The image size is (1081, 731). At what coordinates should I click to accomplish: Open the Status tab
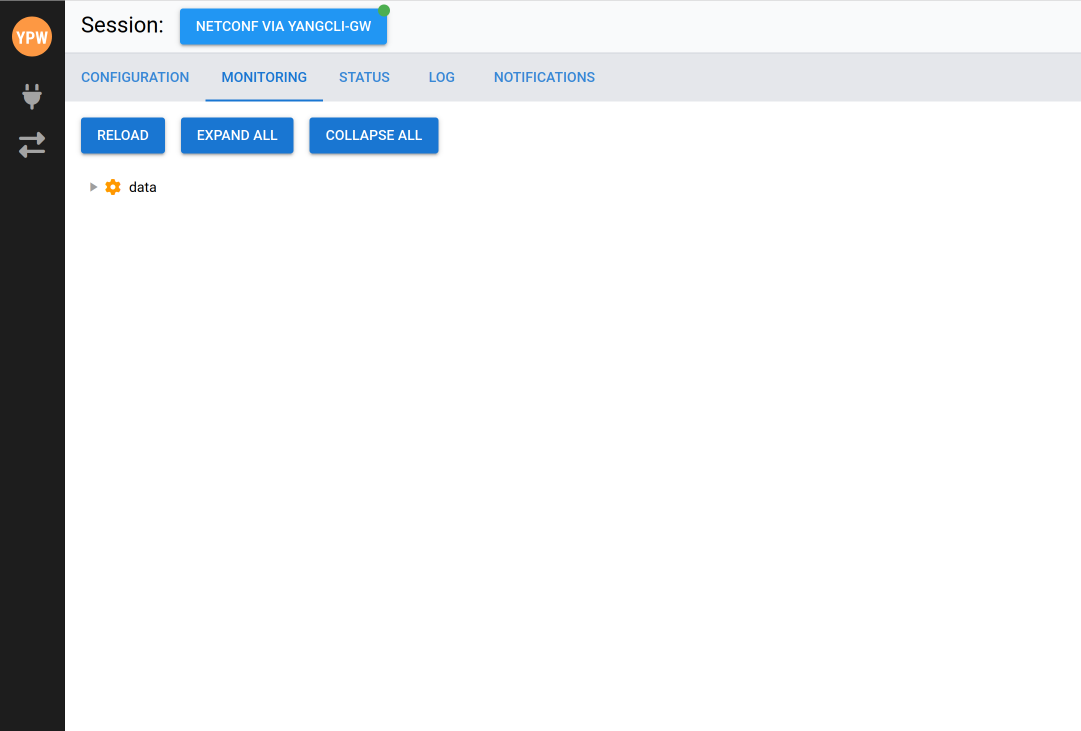click(x=364, y=77)
